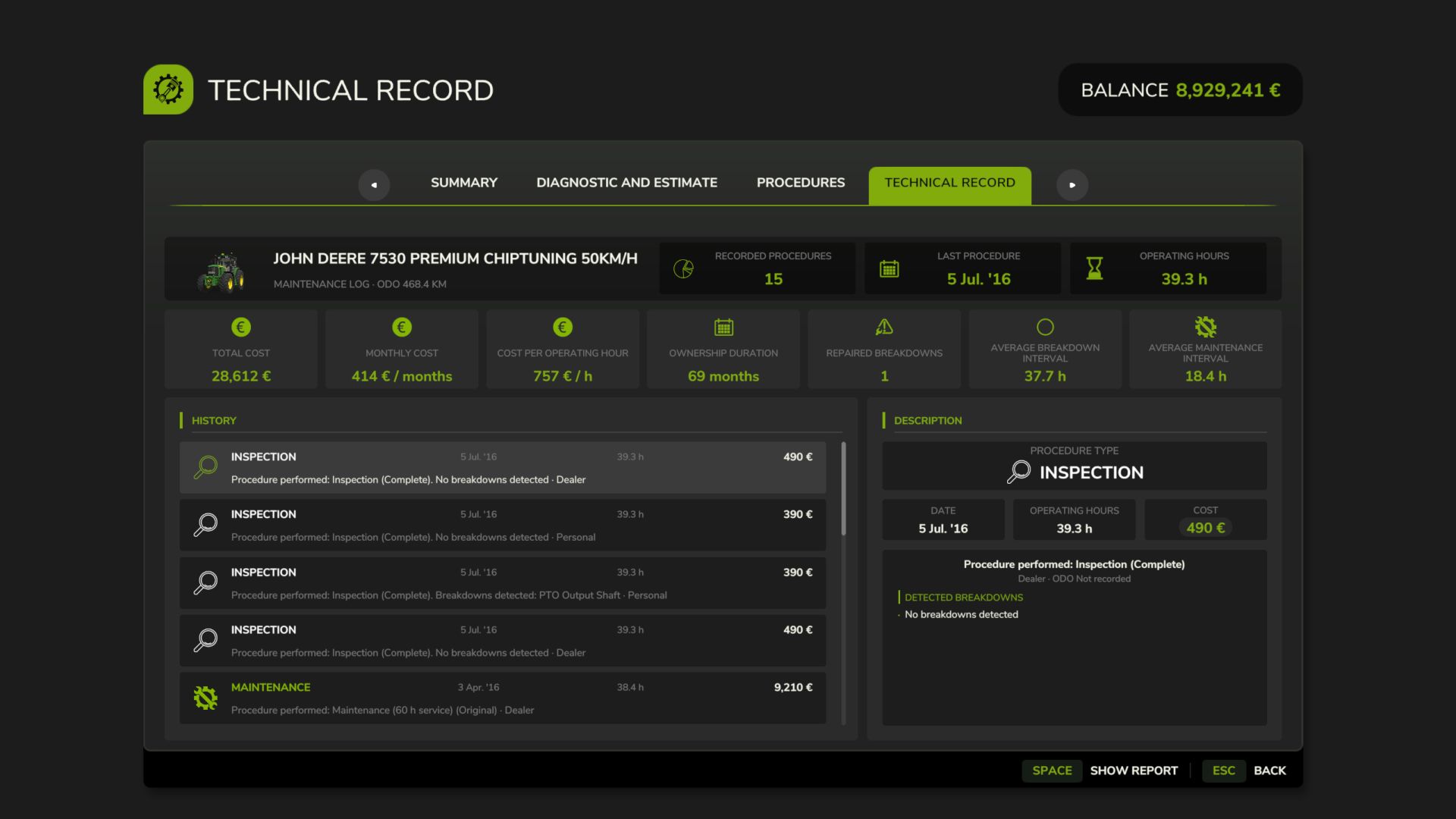This screenshot has width=1456, height=819.
Task: Click the average maintenance interval gear icon
Action: 1206,327
